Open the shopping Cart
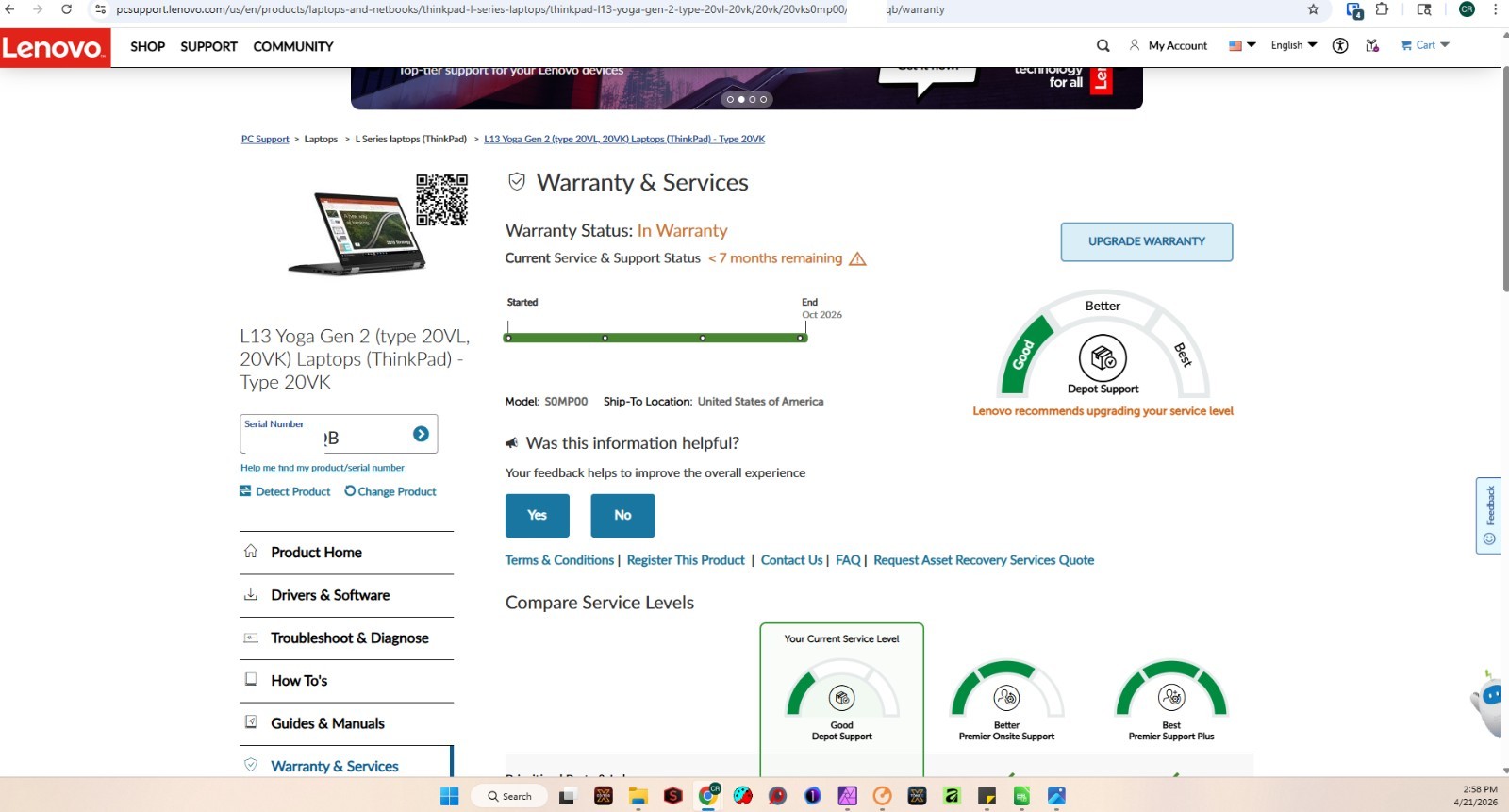The width and height of the screenshot is (1509, 812). coord(1418,45)
